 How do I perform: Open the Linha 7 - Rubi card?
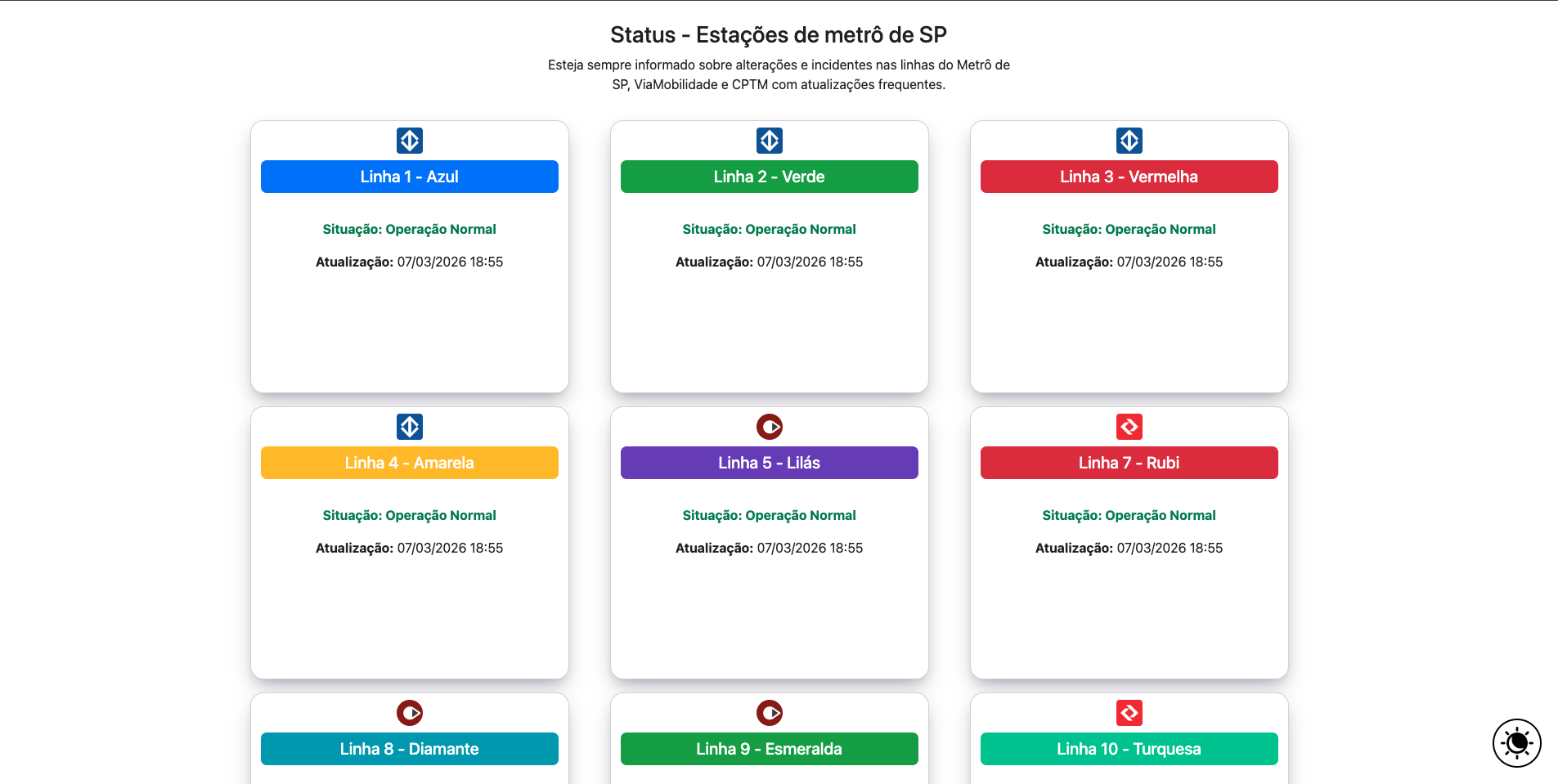[1129, 462]
